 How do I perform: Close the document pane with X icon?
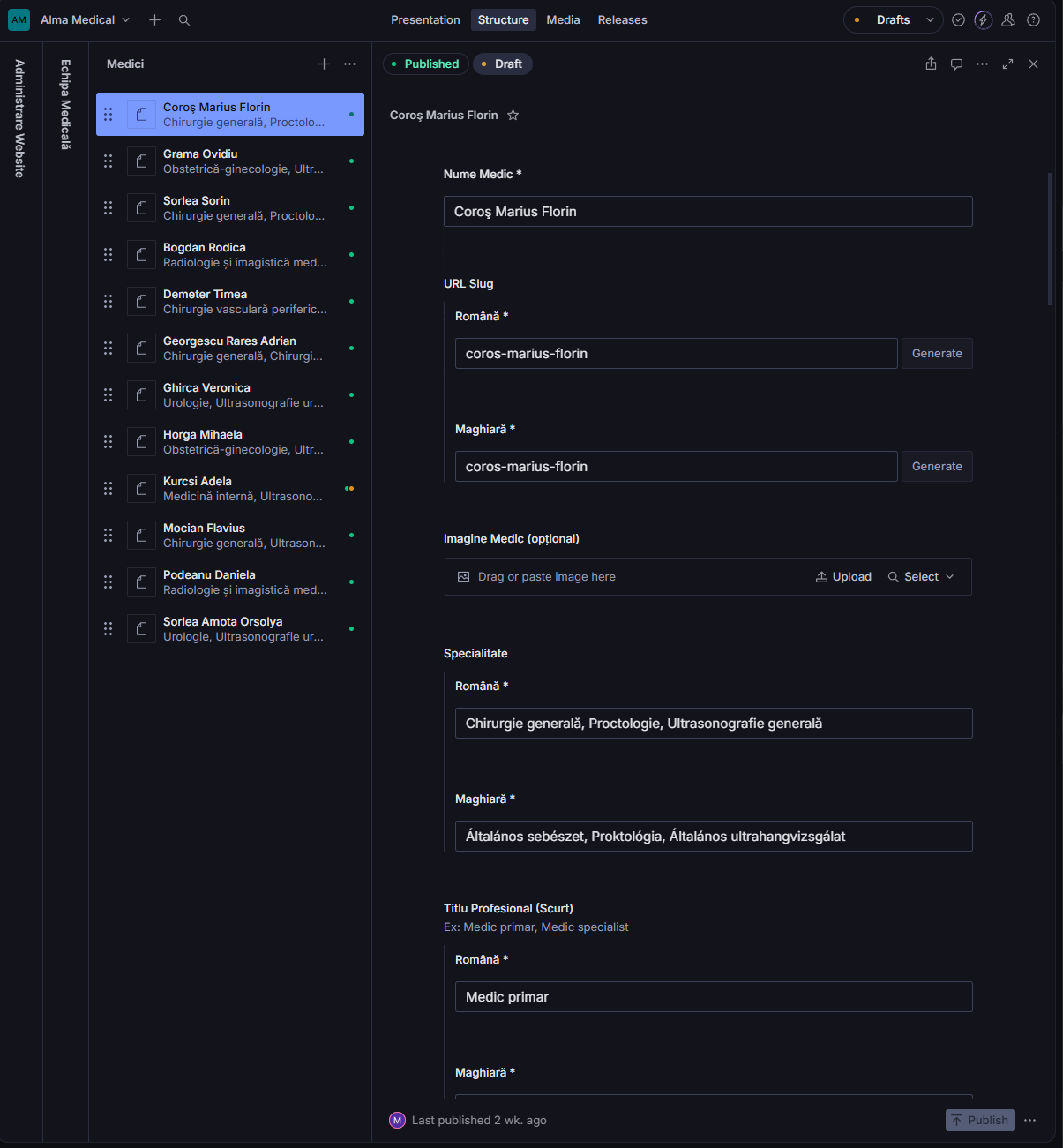(x=1033, y=64)
